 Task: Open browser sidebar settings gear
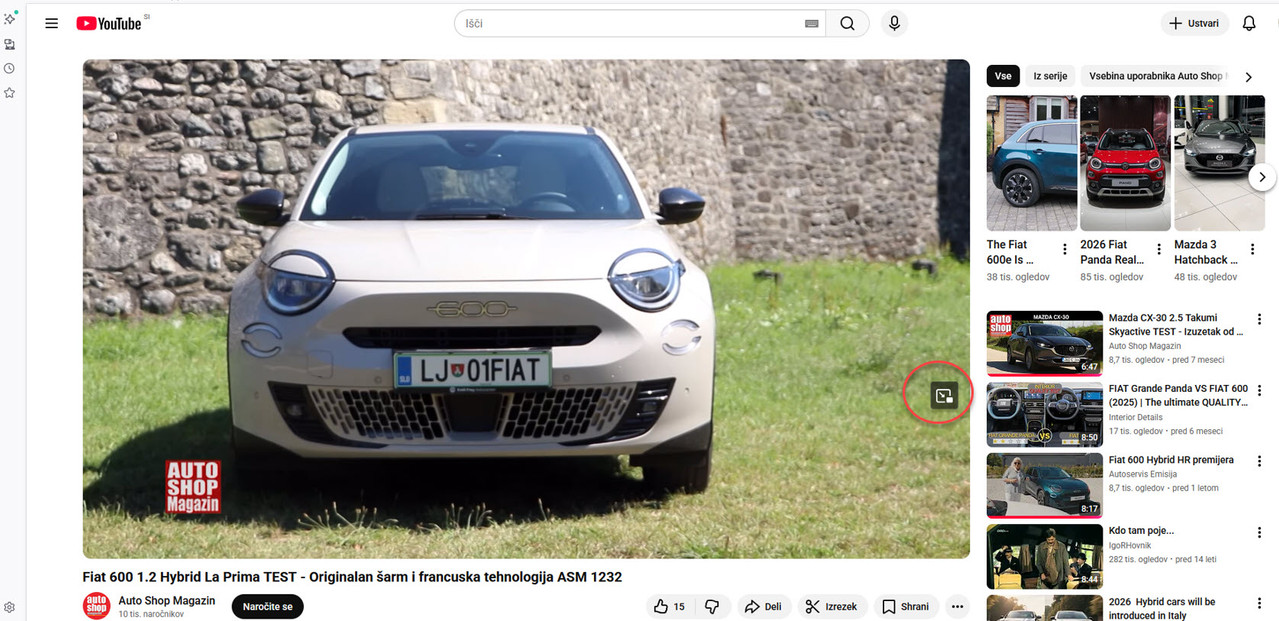point(9,607)
